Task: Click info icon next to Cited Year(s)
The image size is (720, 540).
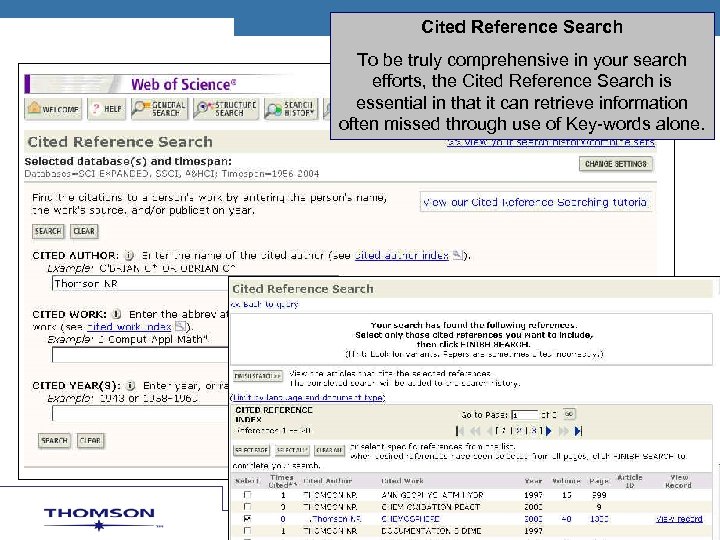Action: (x=130, y=386)
